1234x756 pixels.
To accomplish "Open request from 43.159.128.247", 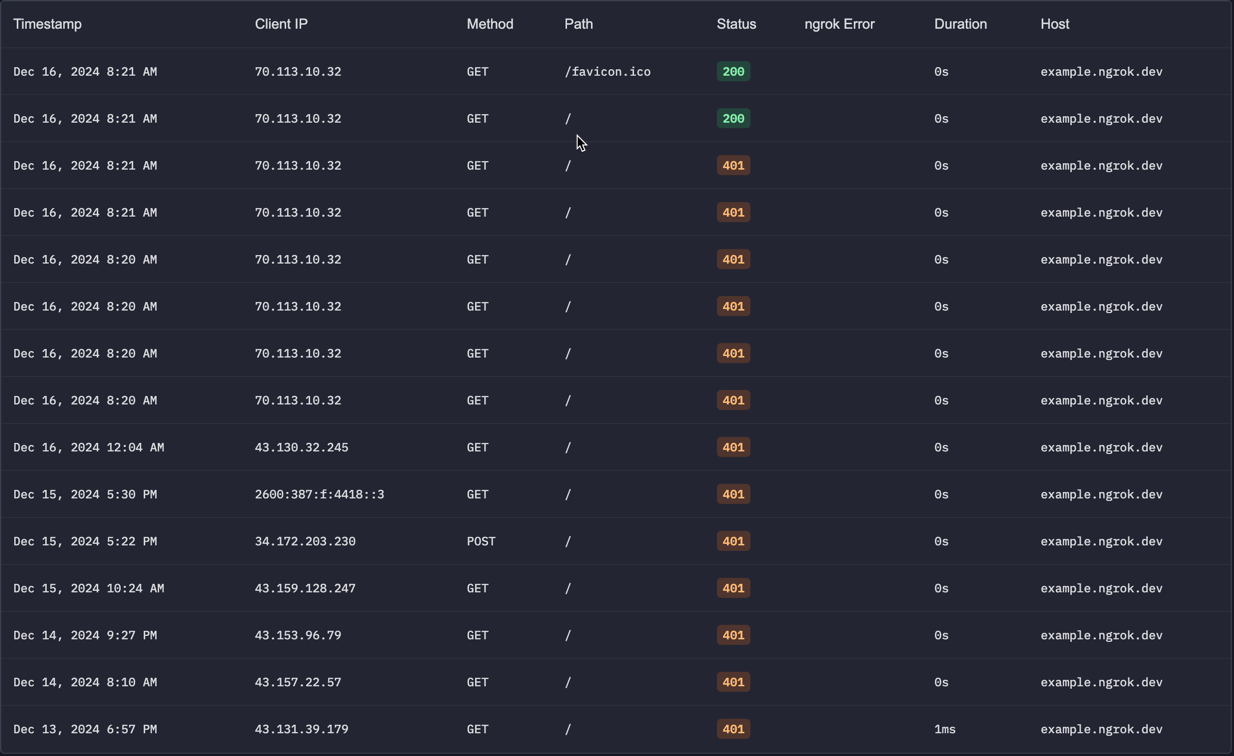I will [305, 589].
